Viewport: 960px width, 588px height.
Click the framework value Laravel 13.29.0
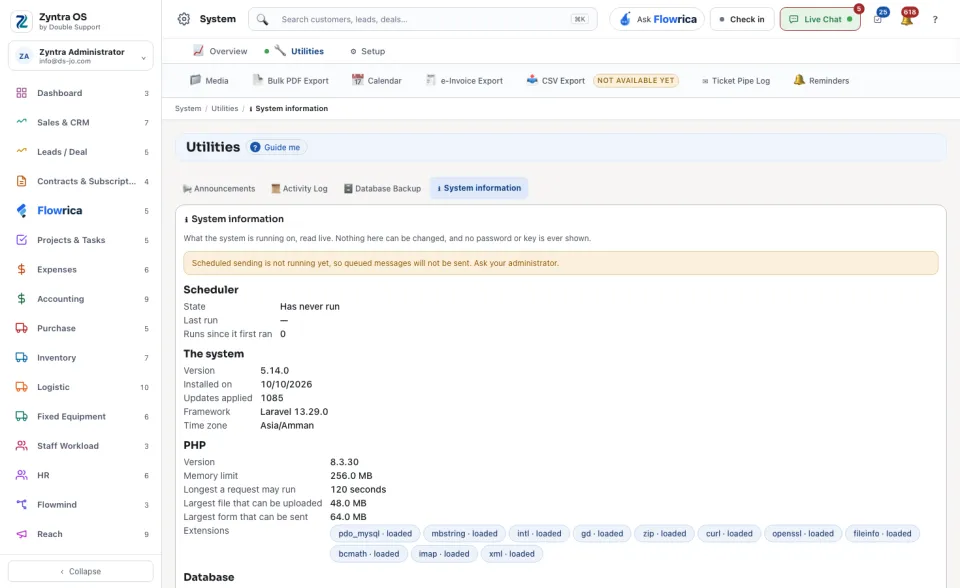294,412
